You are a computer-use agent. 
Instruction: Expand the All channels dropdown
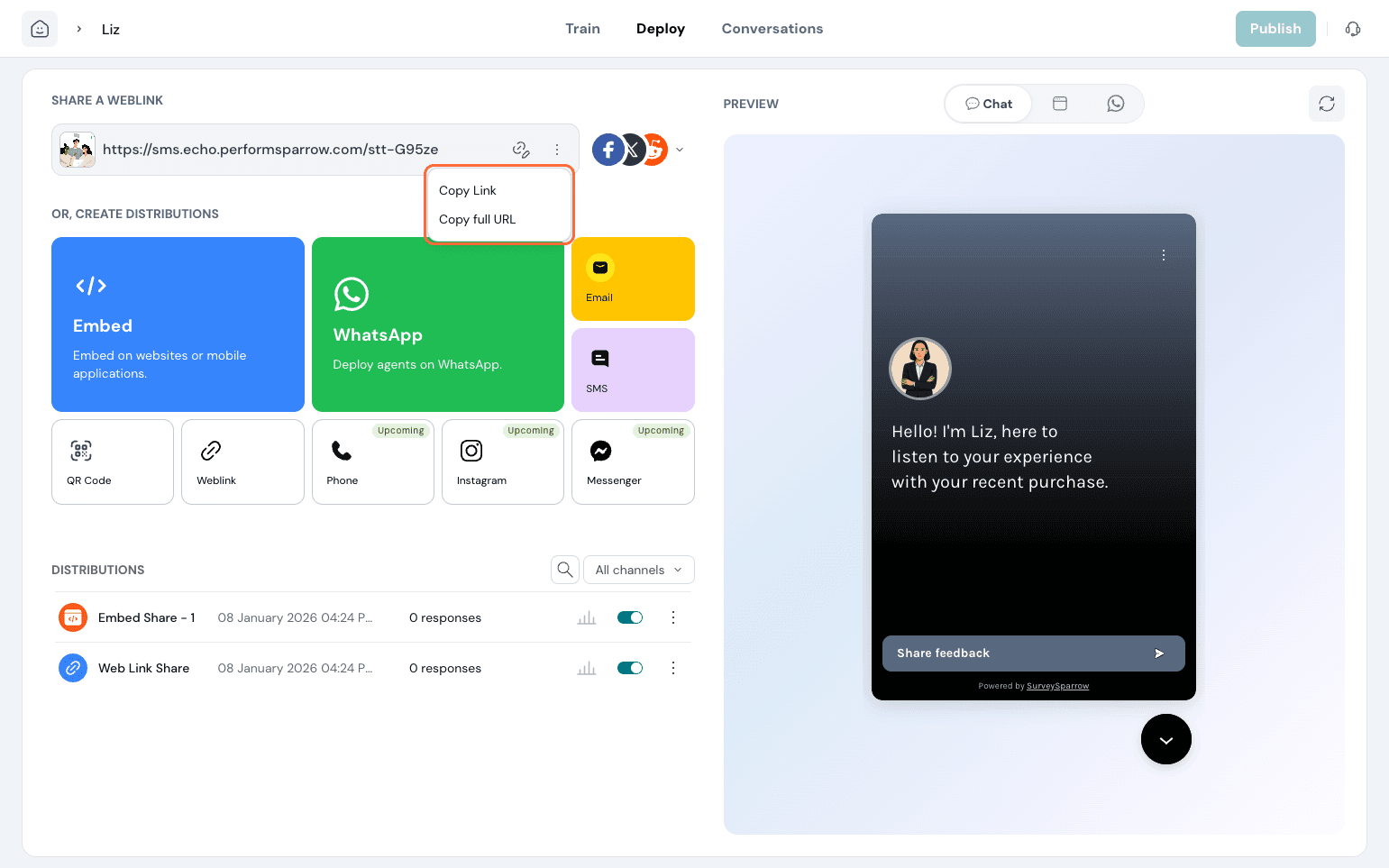638,570
